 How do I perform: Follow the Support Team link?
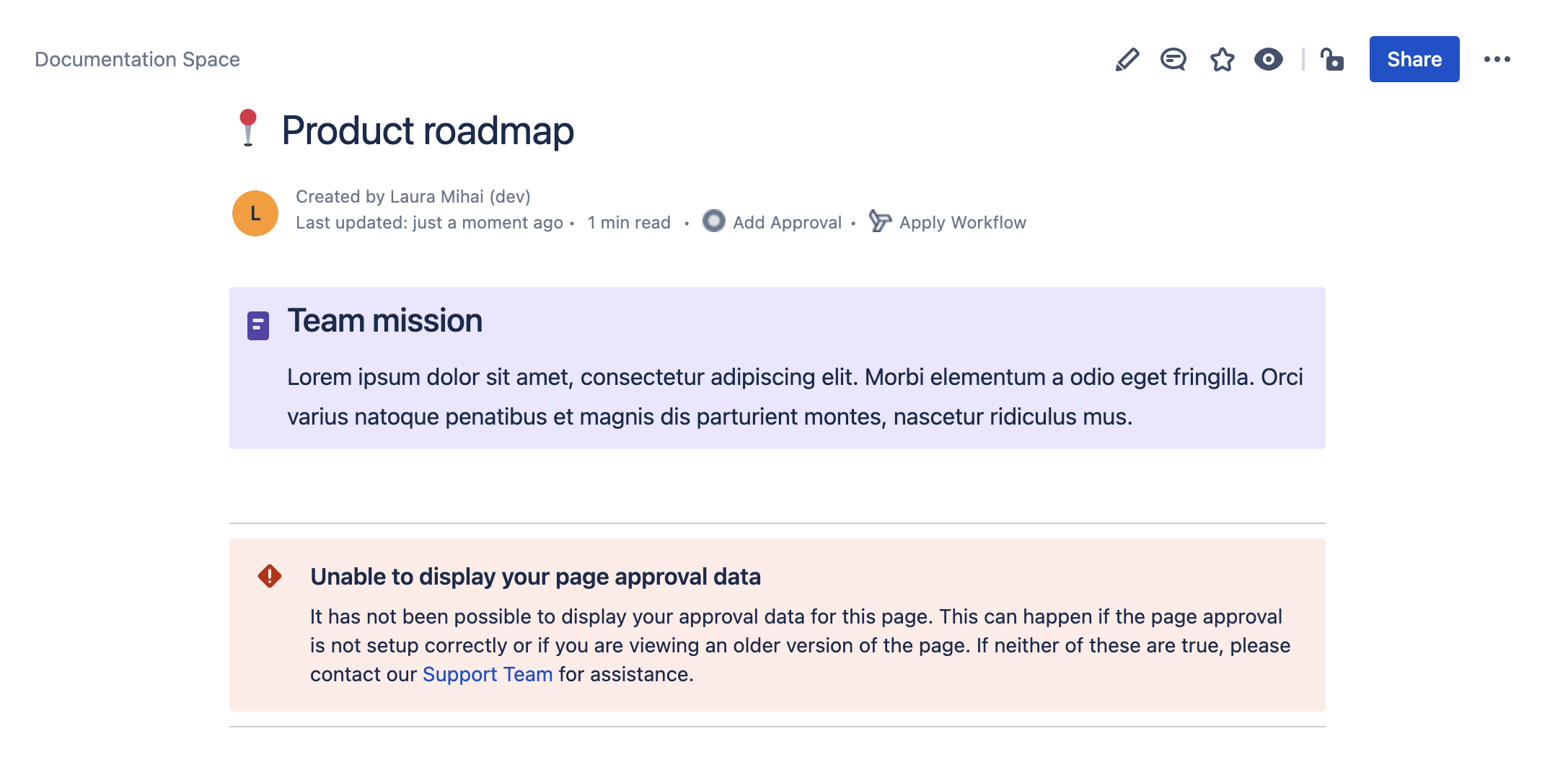pyautogui.click(x=488, y=674)
